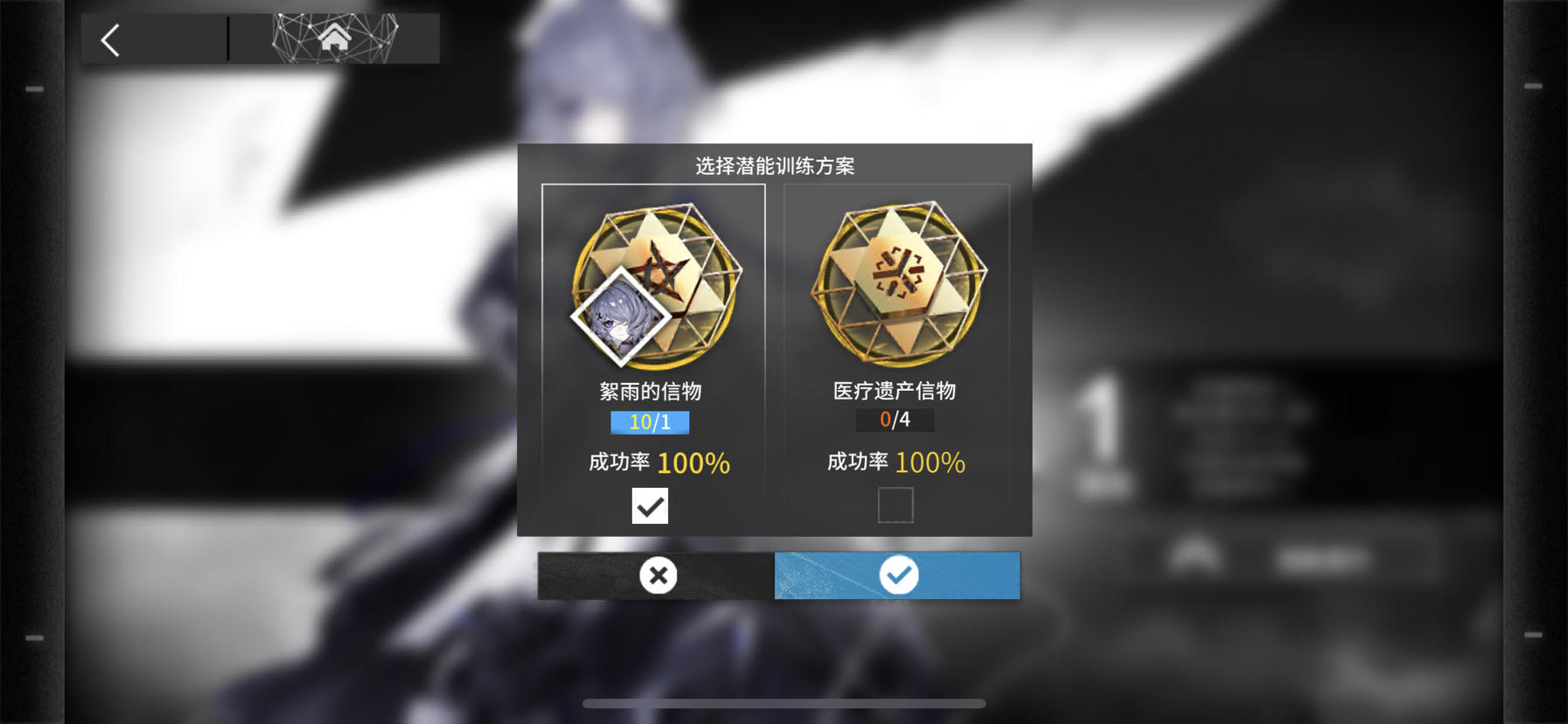This screenshot has width=1568, height=724.
Task: Select the 絮雨的信物 token emblem
Action: click(656, 285)
